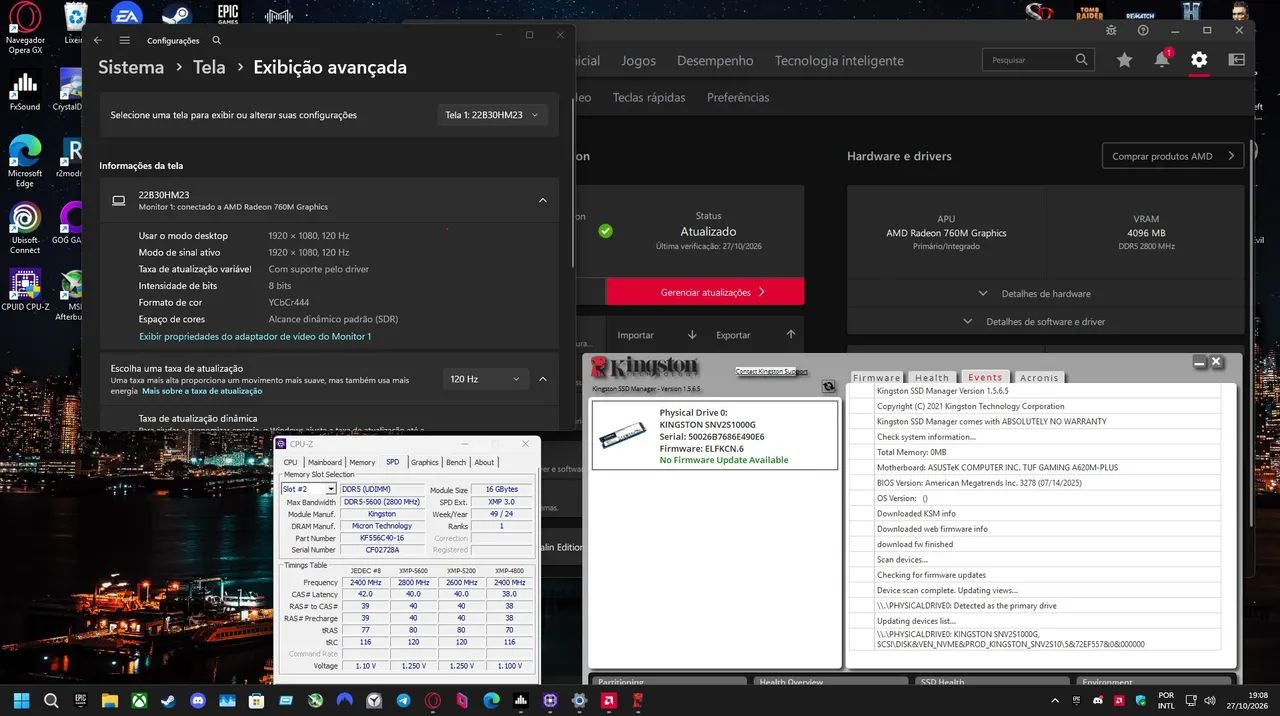Launch FxSound from the desktop
The width and height of the screenshot is (1280, 716).
25,91
